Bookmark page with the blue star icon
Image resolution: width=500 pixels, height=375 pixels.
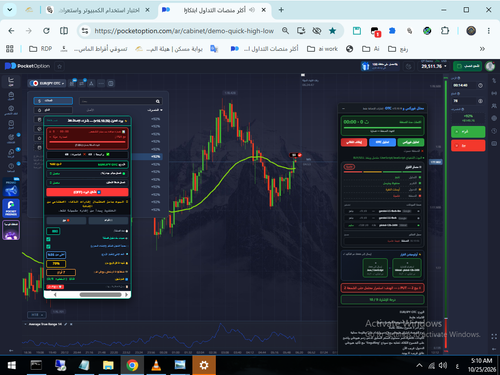332,31
